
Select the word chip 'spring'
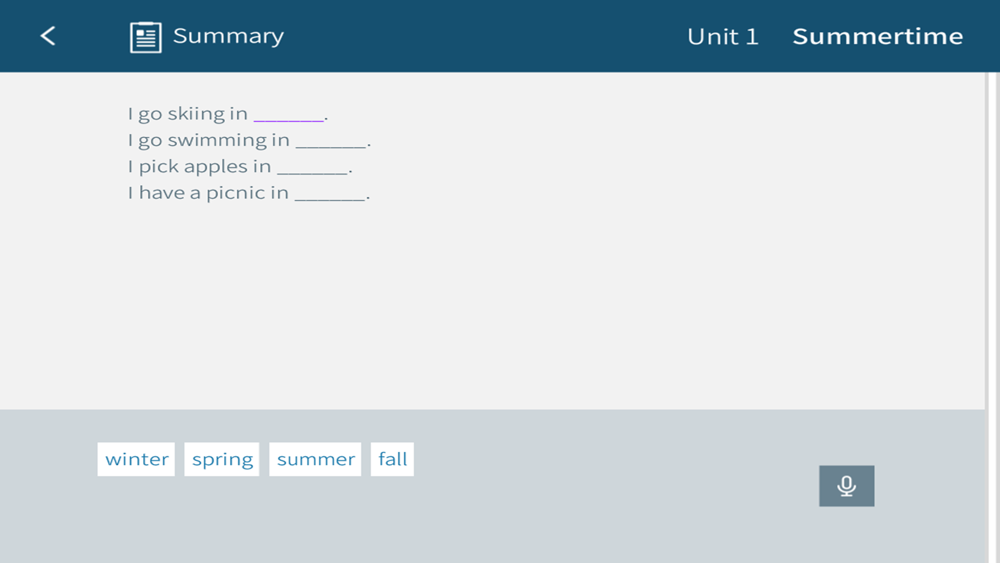click(222, 459)
